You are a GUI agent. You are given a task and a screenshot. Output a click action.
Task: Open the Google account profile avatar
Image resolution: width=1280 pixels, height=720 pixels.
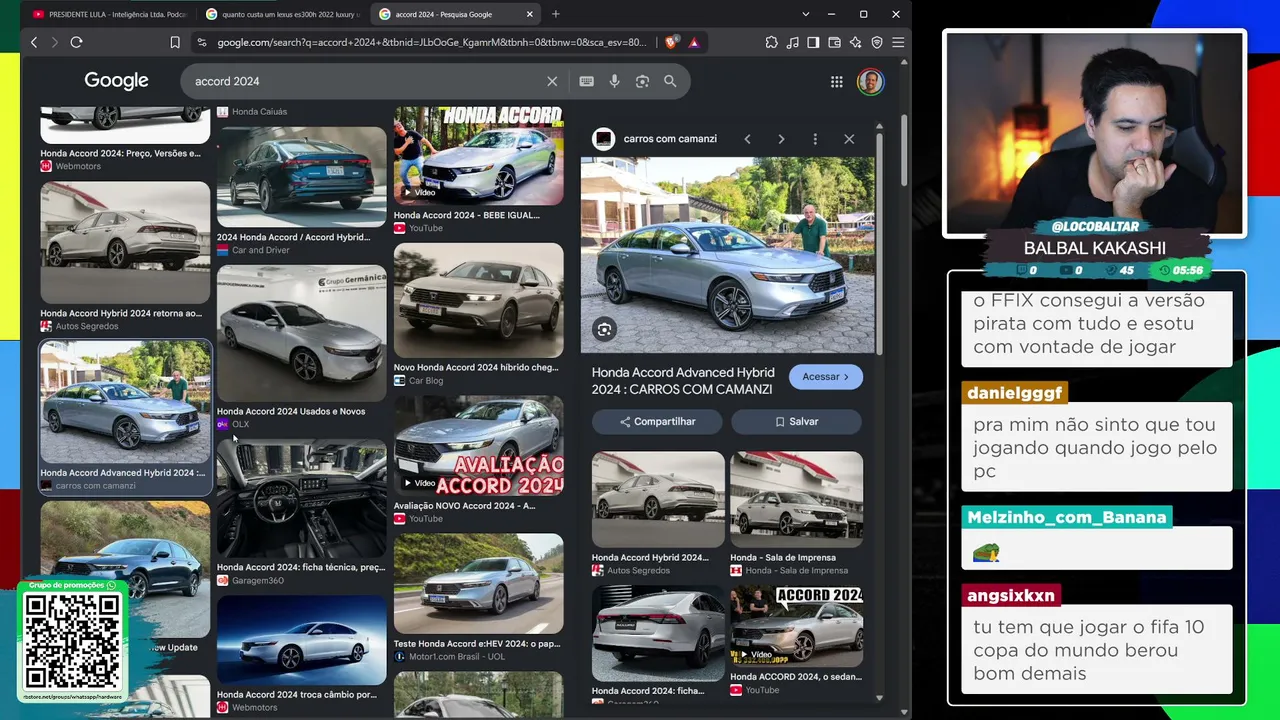coord(870,81)
